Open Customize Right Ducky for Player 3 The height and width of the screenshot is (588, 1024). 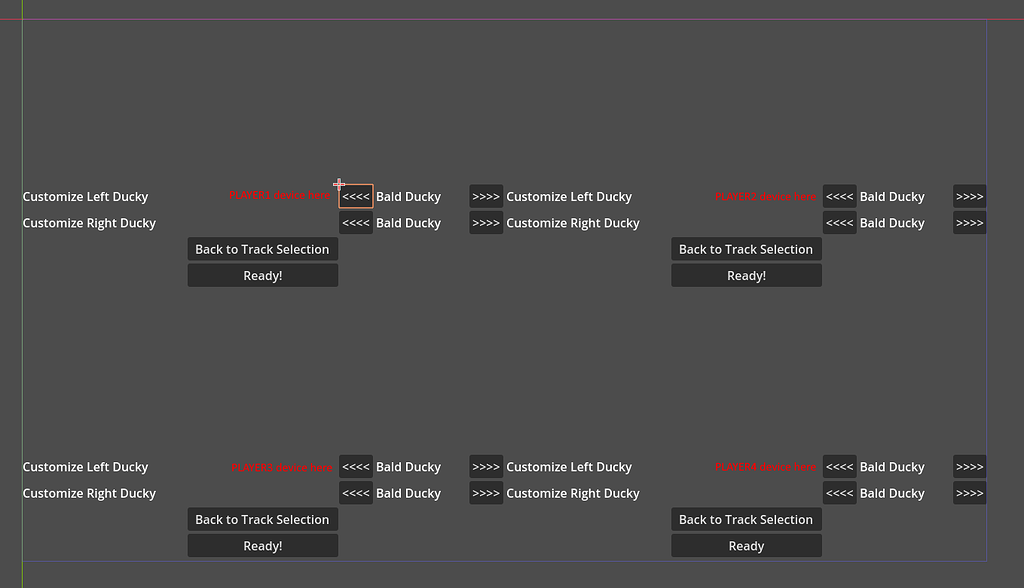[x=89, y=492]
